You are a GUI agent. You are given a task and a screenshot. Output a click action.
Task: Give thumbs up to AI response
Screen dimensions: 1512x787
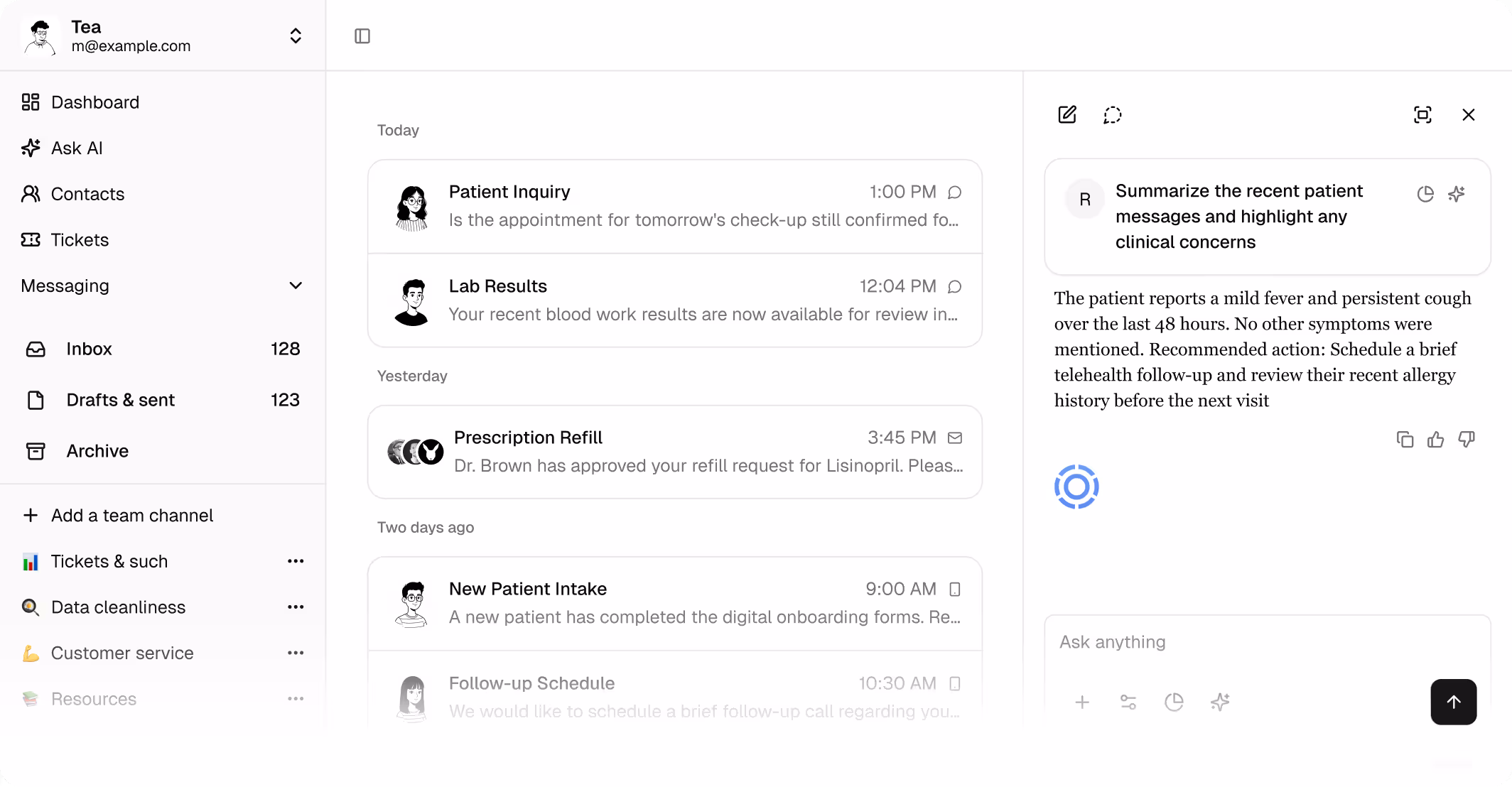point(1435,440)
